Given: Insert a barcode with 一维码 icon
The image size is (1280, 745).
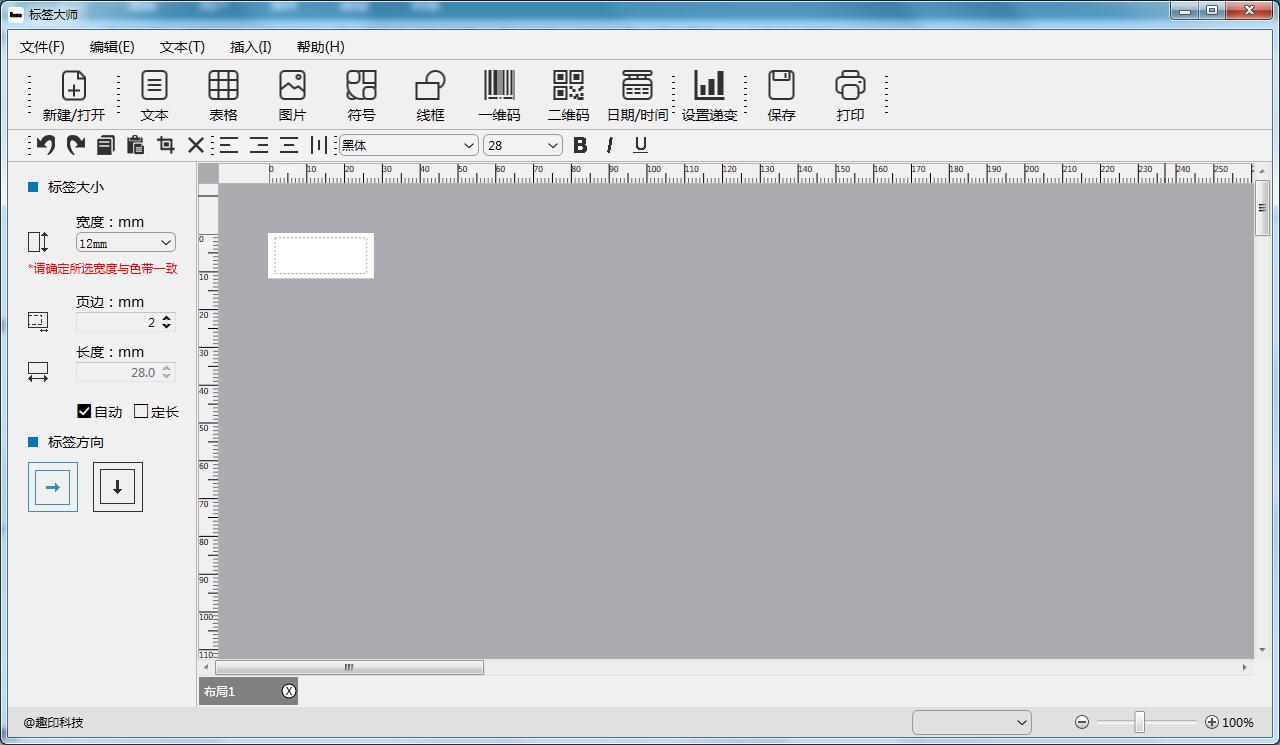Looking at the screenshot, I should coord(499,86).
